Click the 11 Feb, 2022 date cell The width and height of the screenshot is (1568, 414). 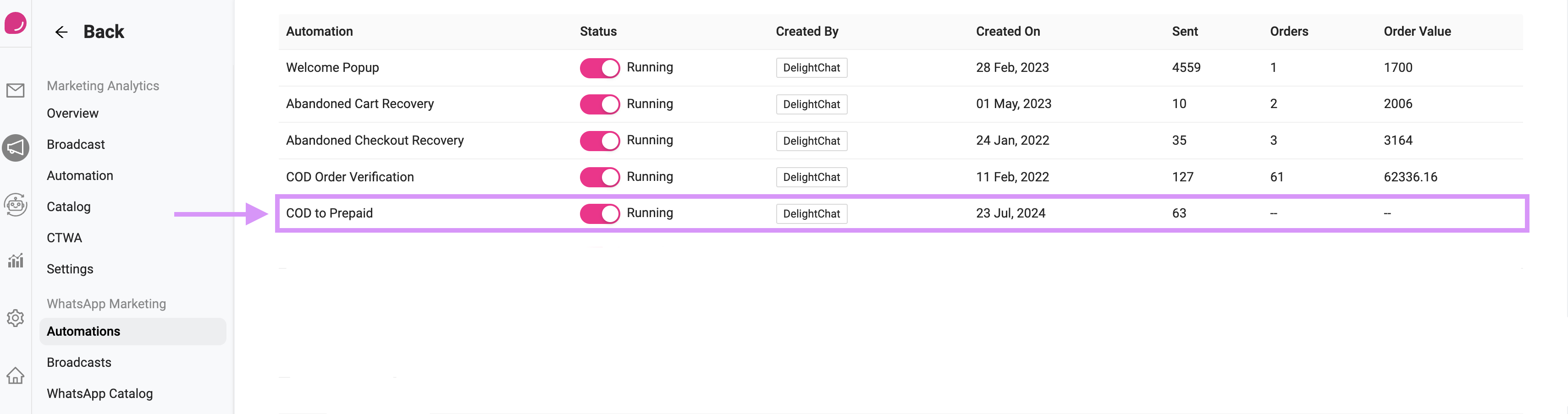tap(1012, 177)
